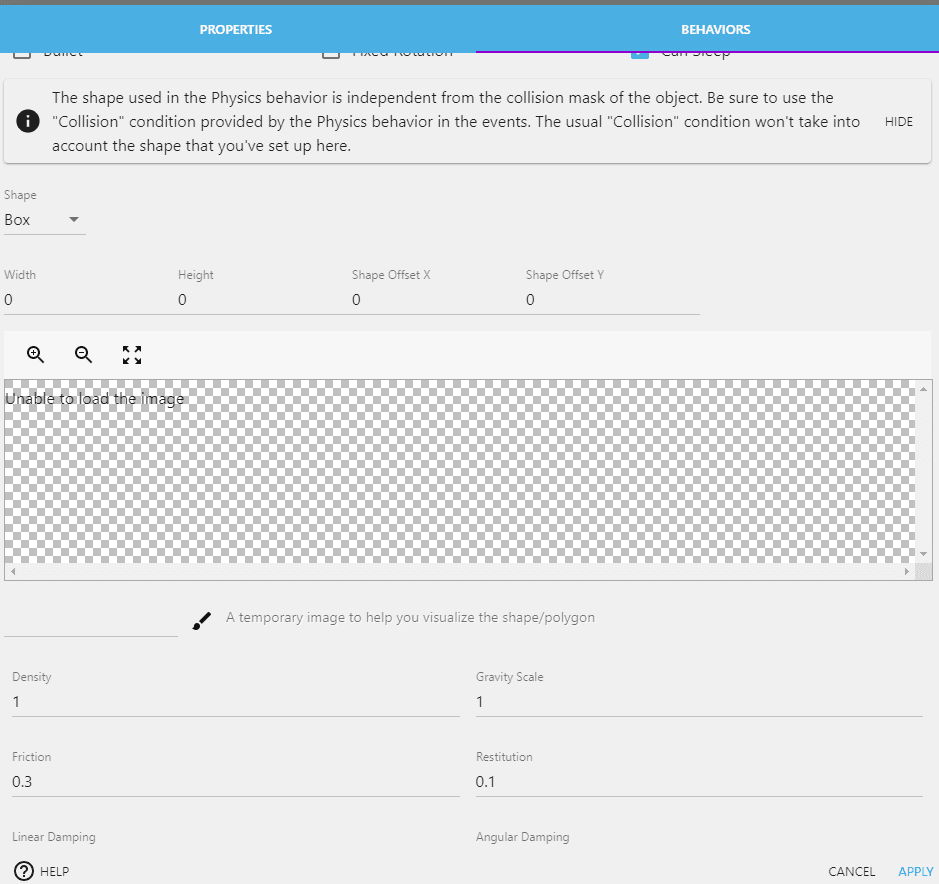Click the info icon in the notice
Screen dimensions: 939x884
pyautogui.click(x=28, y=122)
